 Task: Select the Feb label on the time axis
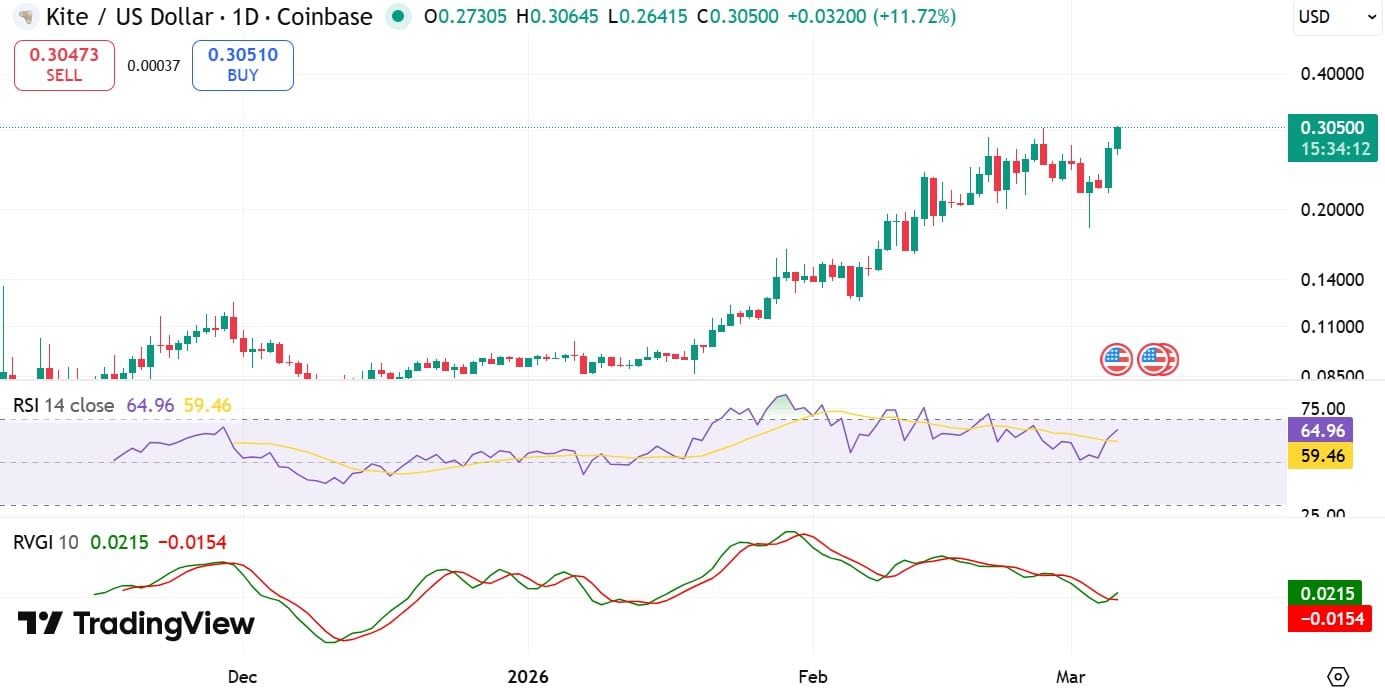812,677
